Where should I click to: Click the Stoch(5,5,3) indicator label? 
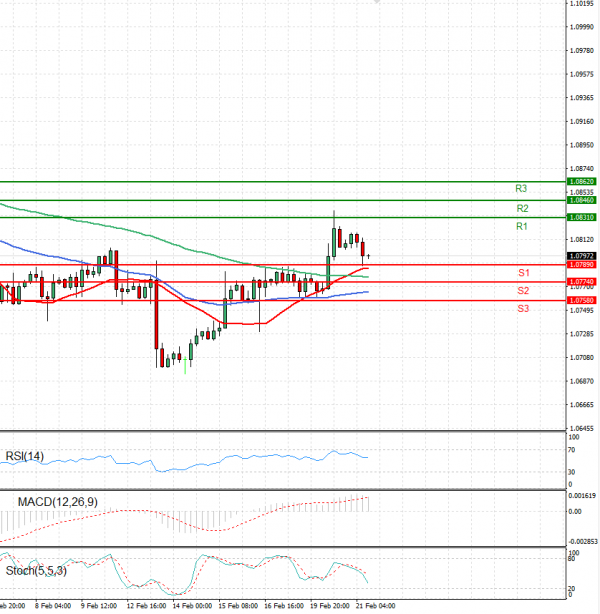[x=36, y=571]
